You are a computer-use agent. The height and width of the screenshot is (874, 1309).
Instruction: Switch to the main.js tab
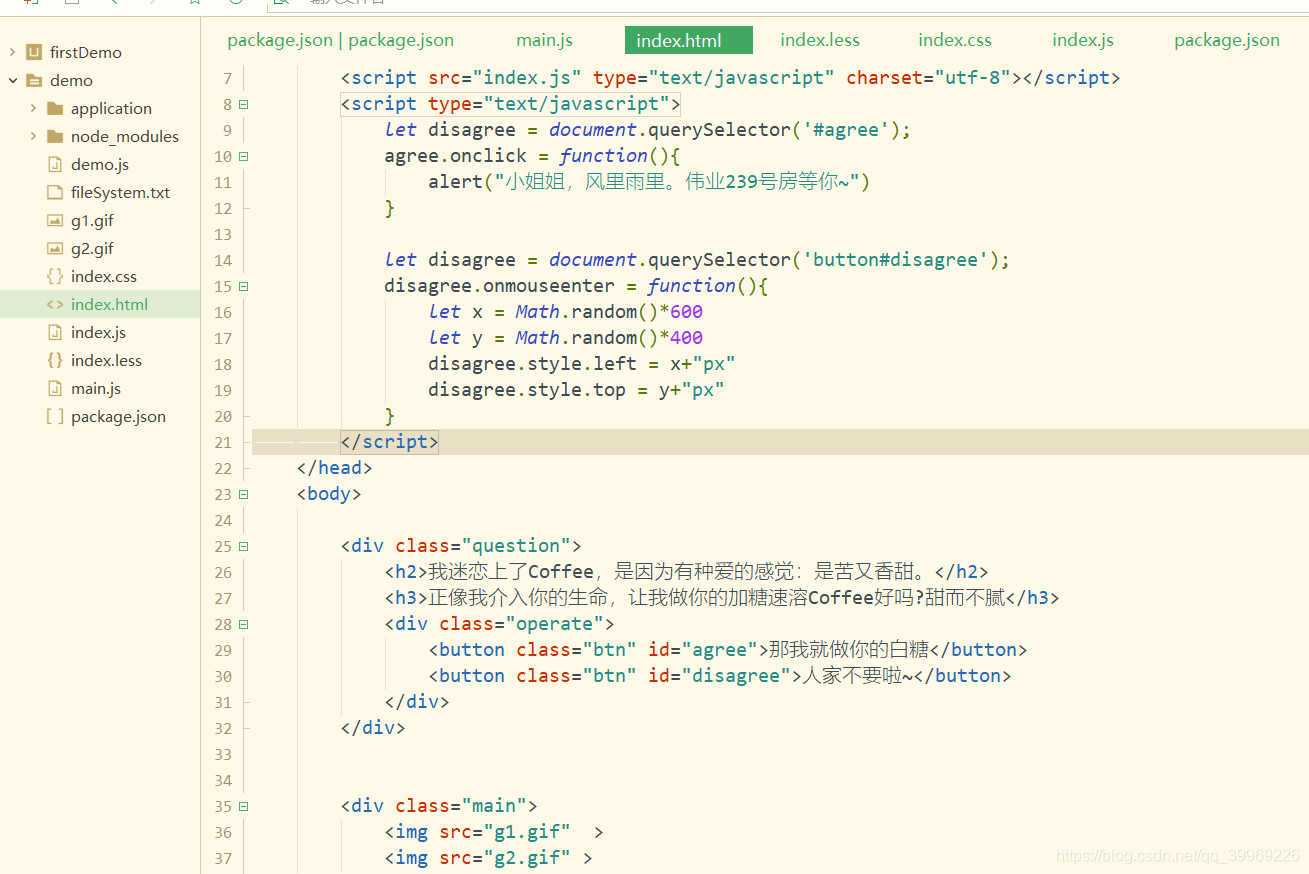click(x=544, y=40)
